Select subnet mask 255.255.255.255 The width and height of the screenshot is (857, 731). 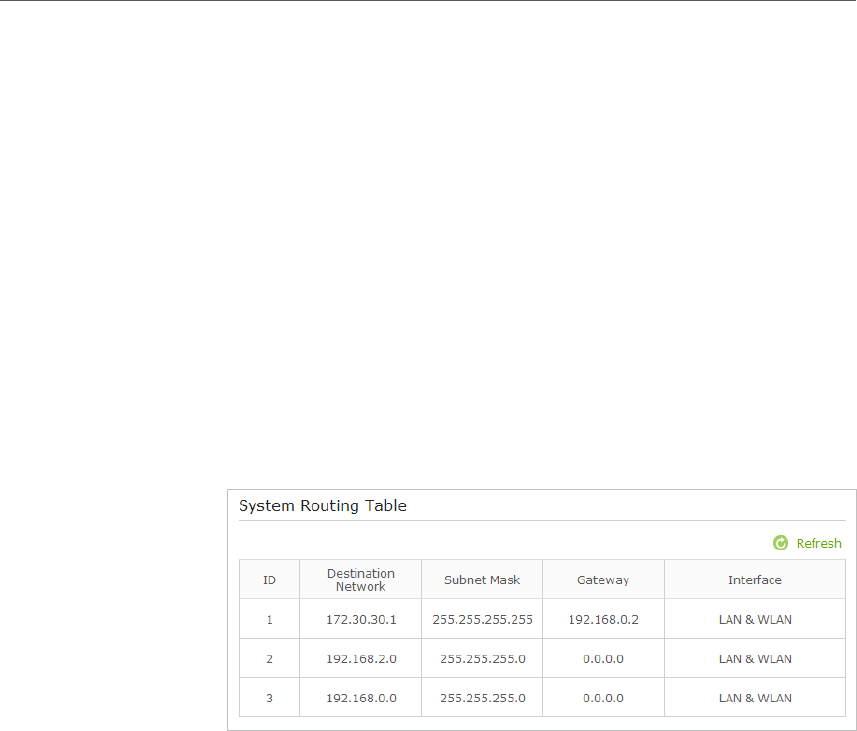482,619
